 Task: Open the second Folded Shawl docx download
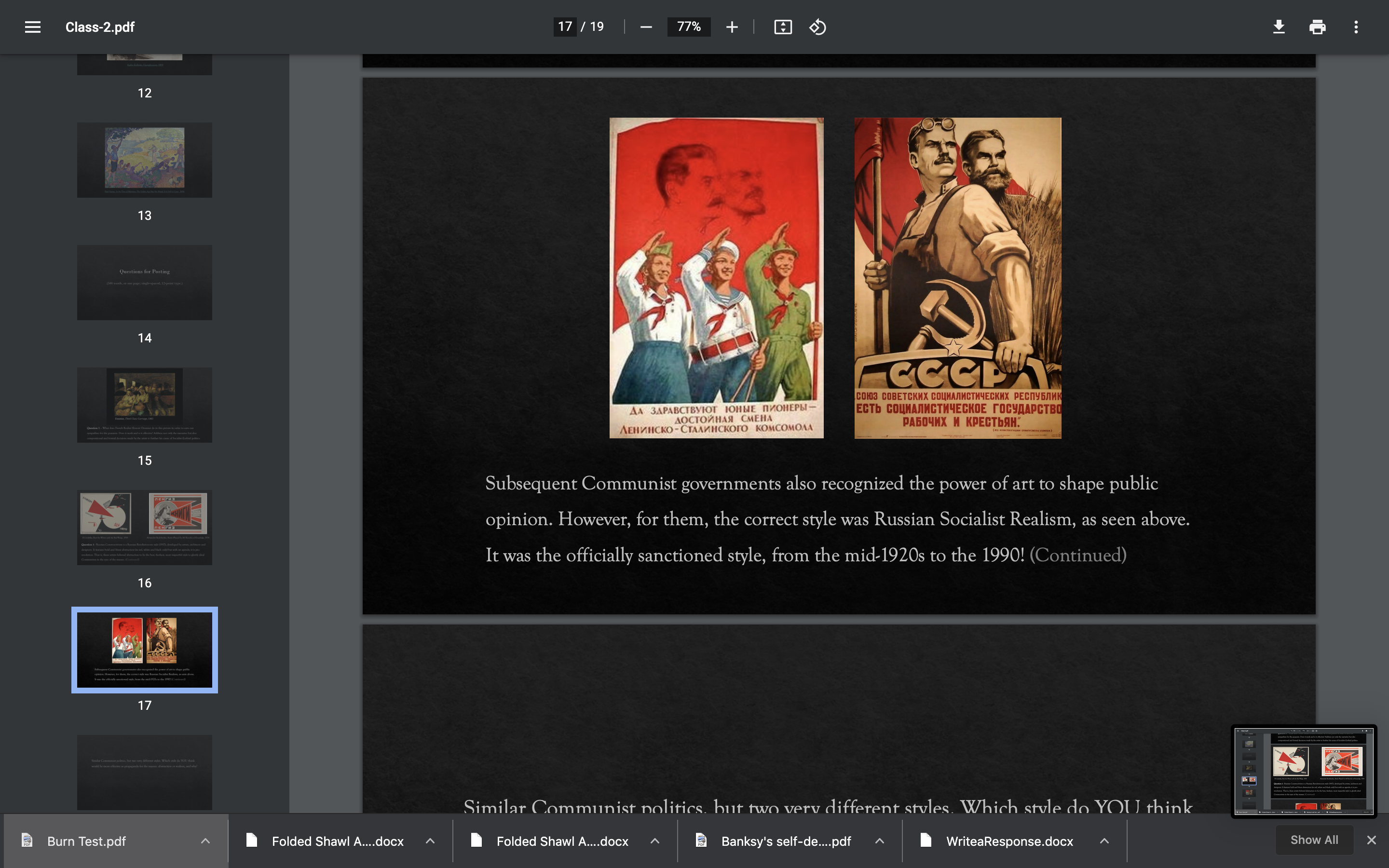coord(562,841)
